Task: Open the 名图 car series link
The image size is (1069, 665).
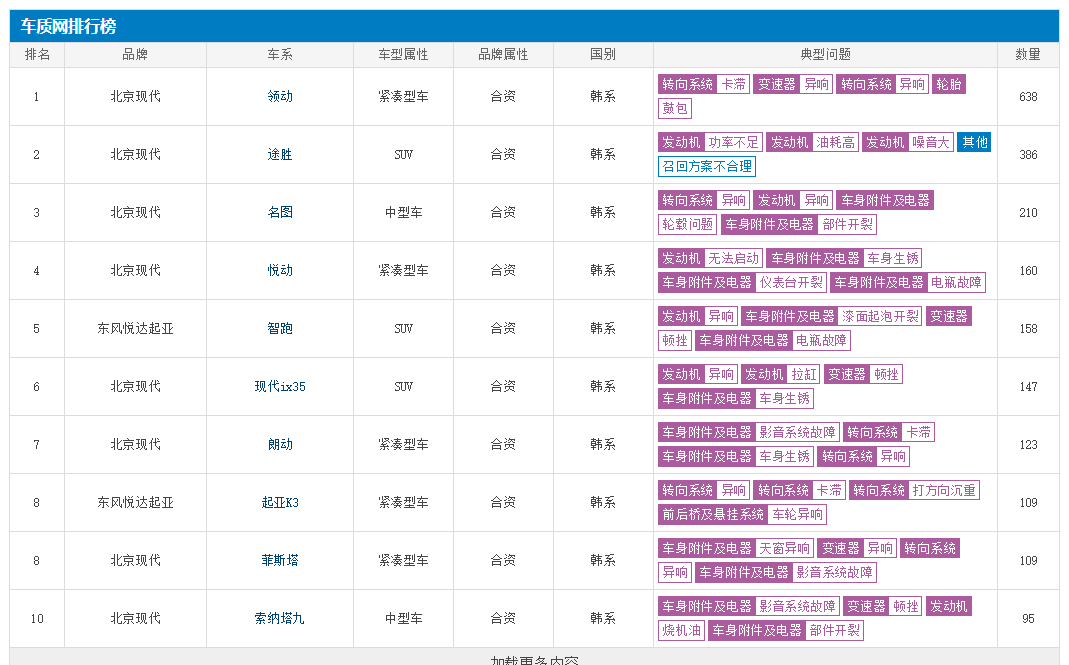Action: coord(280,213)
